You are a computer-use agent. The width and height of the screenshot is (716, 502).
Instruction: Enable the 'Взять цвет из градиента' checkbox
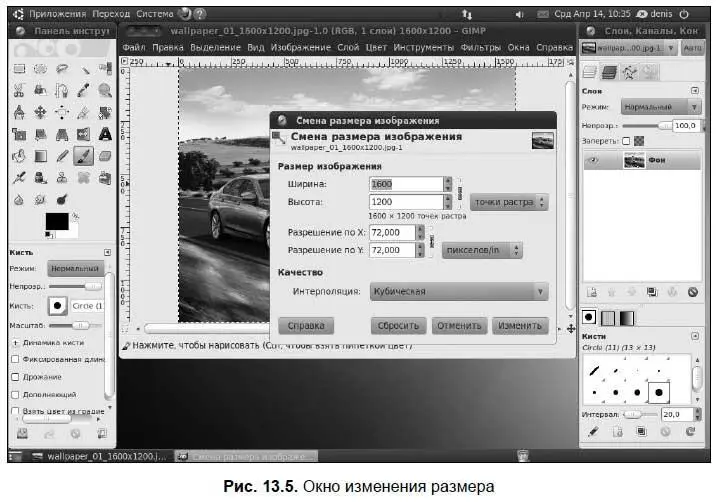(15, 411)
